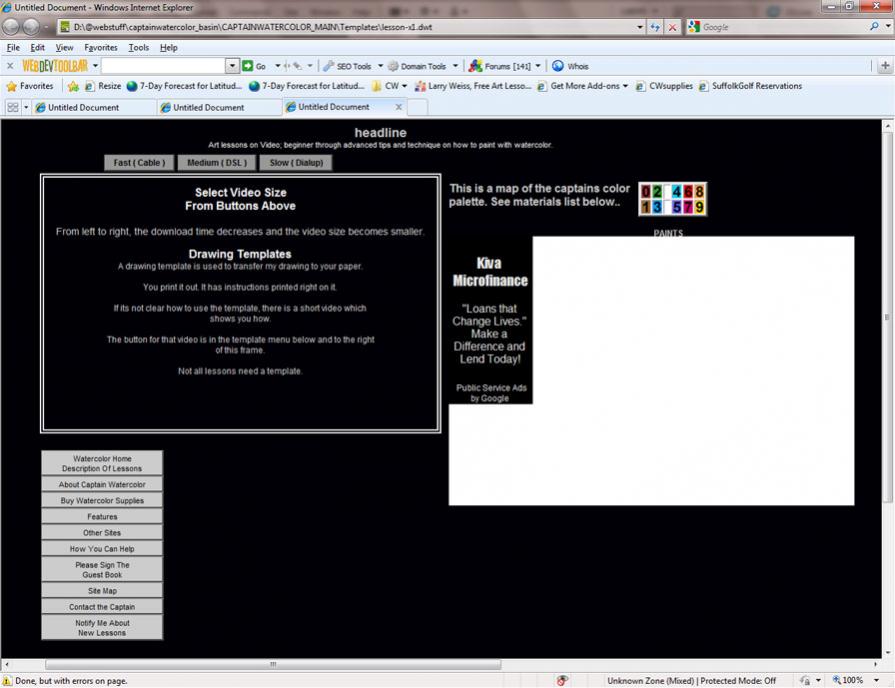Open the View menu
The width and height of the screenshot is (895, 688).
pyautogui.click(x=64, y=48)
